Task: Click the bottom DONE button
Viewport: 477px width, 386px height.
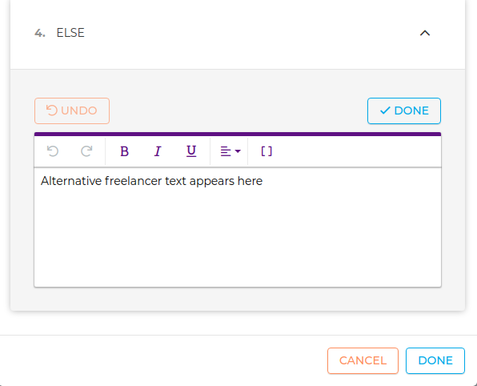Action: (x=435, y=361)
